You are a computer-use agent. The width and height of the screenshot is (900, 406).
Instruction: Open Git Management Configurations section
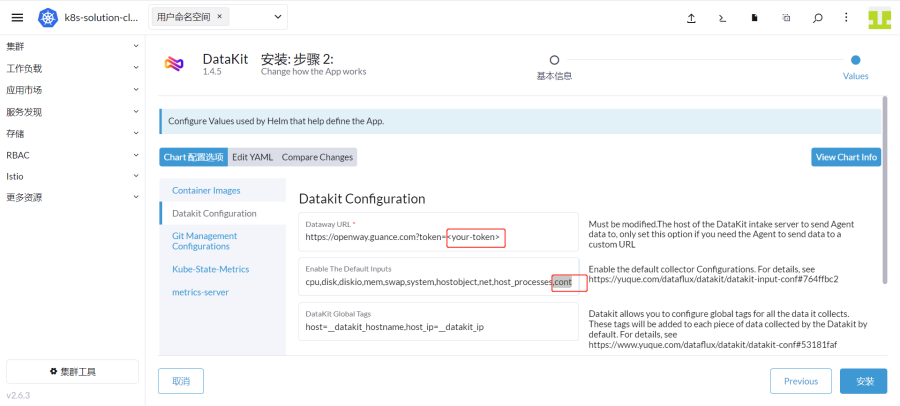pos(223,241)
